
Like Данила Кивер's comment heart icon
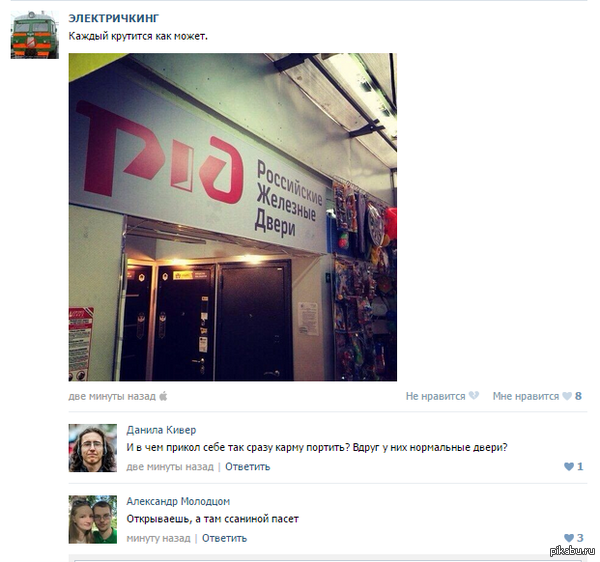click(569, 466)
